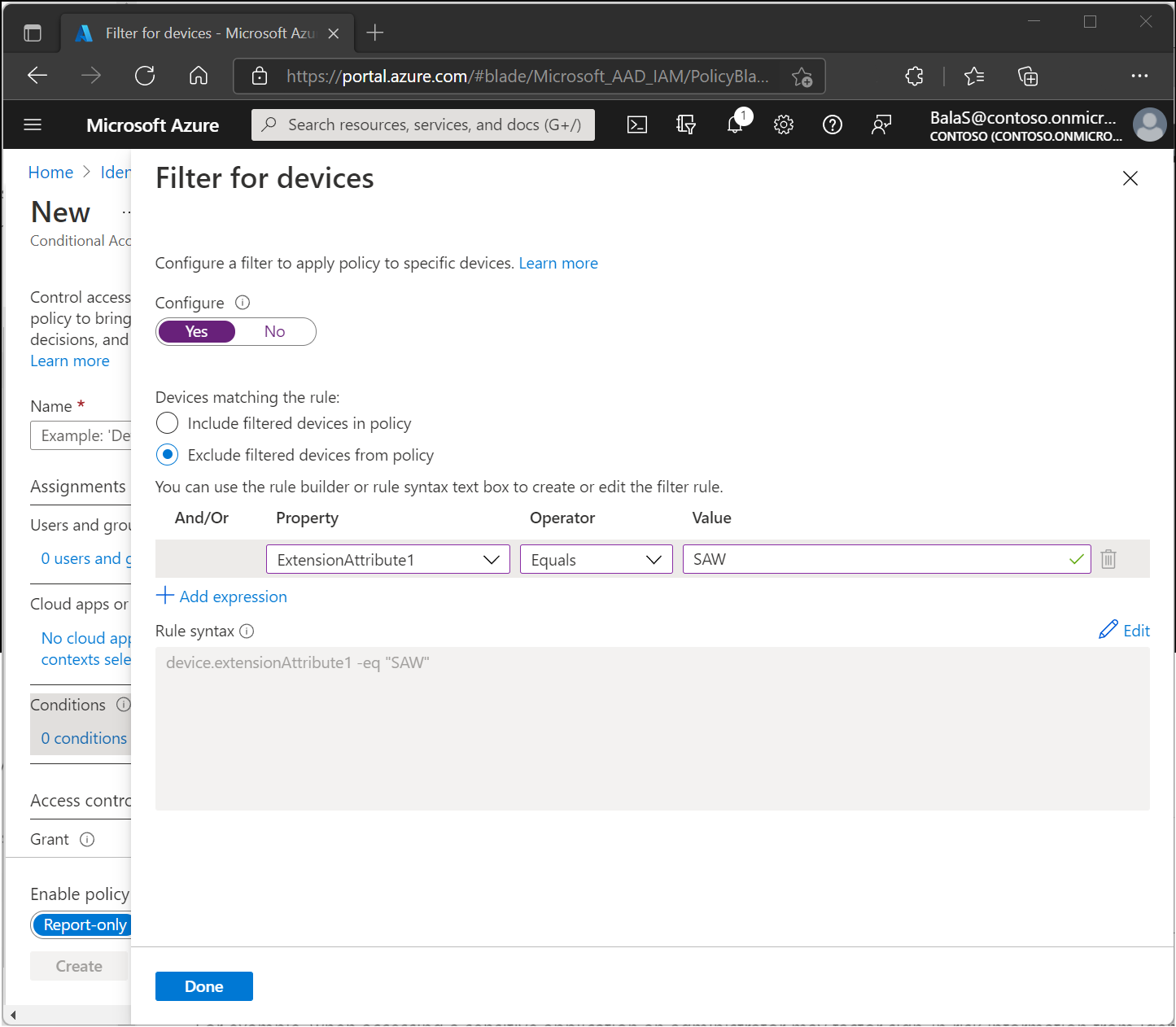Select Exclude filtered devices from policy
Viewport: 1176px width, 1027px height.
pyautogui.click(x=167, y=454)
